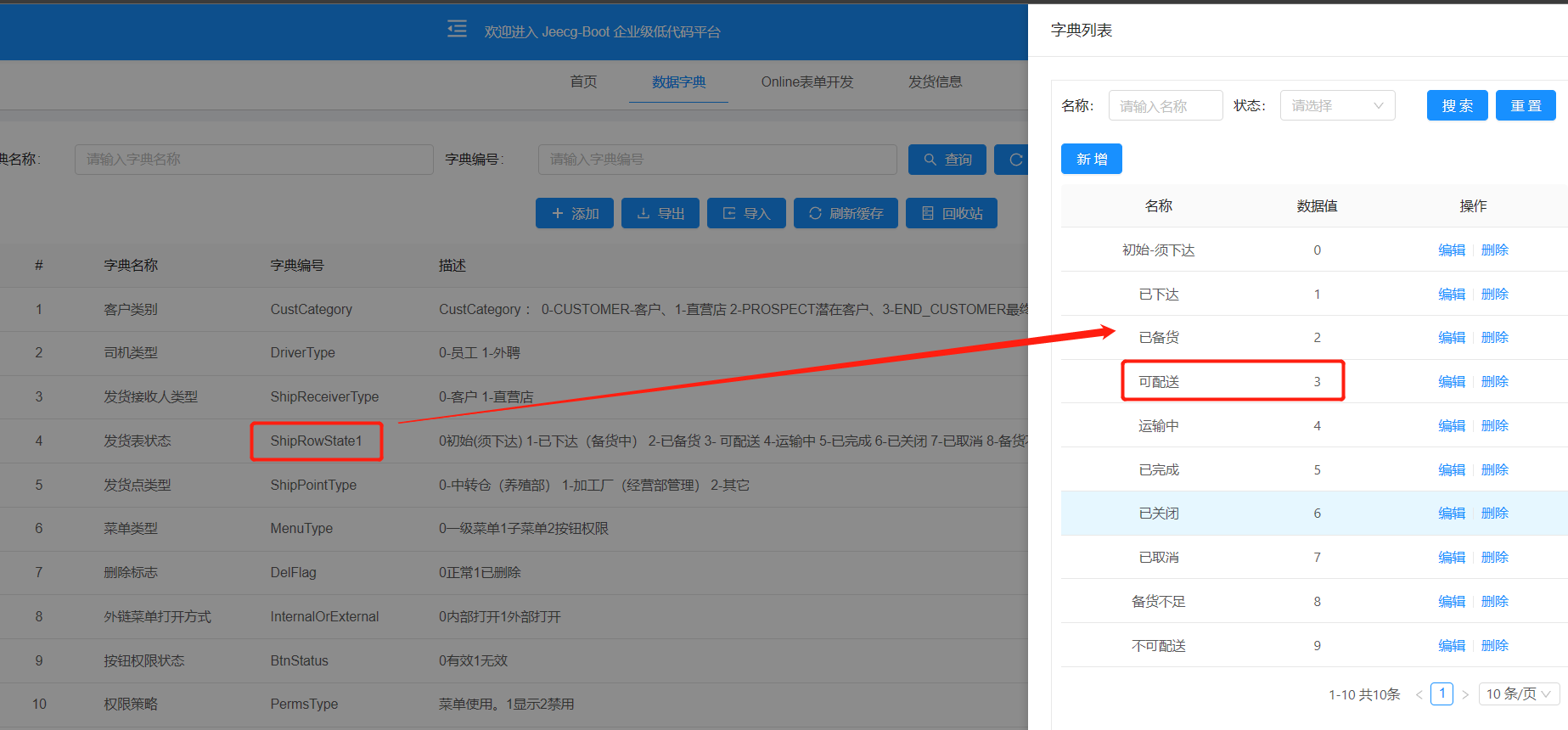Click the refresh icon button beside 查询
The width and height of the screenshot is (1568, 730).
pyautogui.click(x=1012, y=160)
